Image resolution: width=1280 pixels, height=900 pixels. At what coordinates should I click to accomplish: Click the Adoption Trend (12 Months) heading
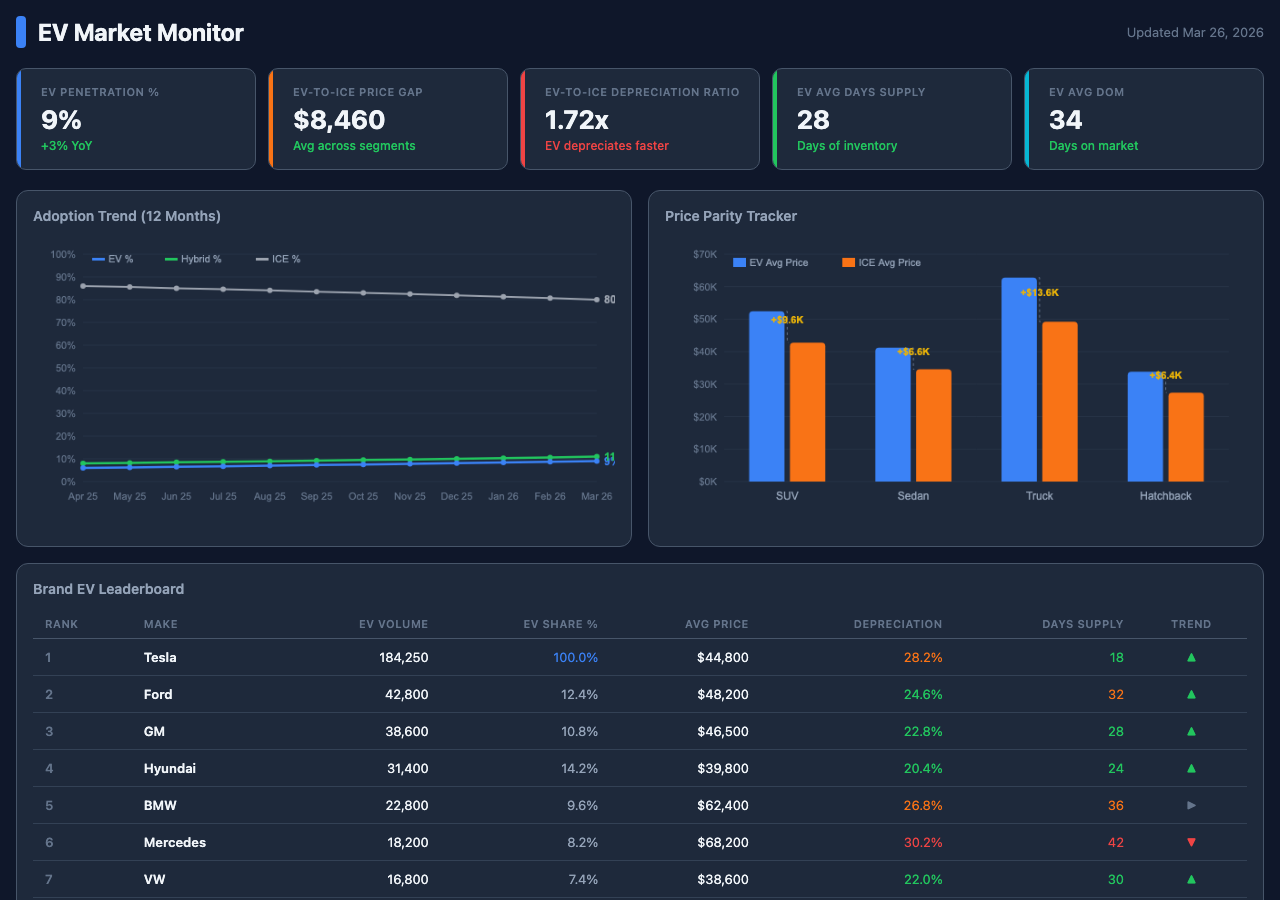click(x=127, y=216)
